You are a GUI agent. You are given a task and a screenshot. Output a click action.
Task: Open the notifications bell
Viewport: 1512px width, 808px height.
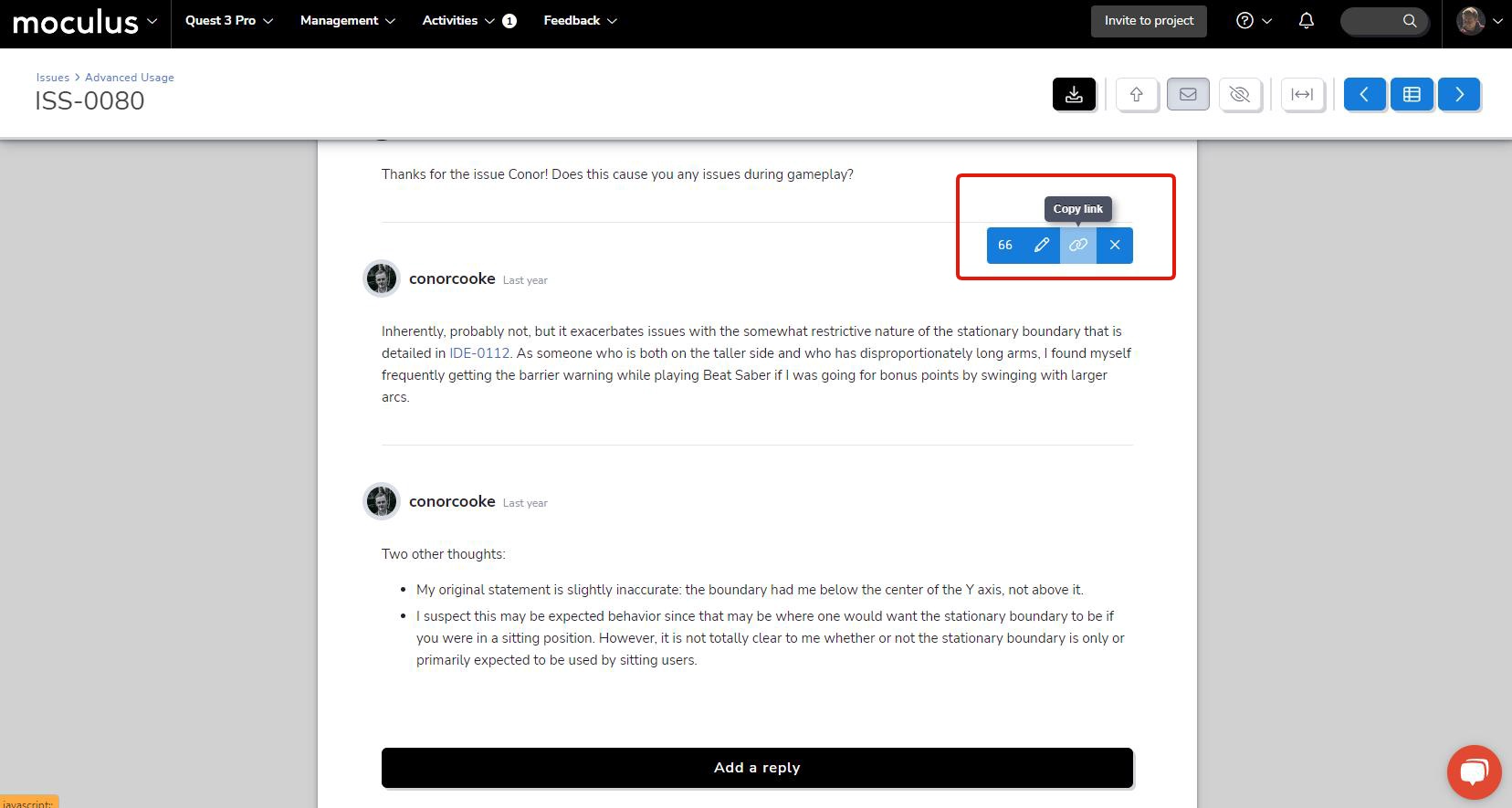tap(1307, 20)
